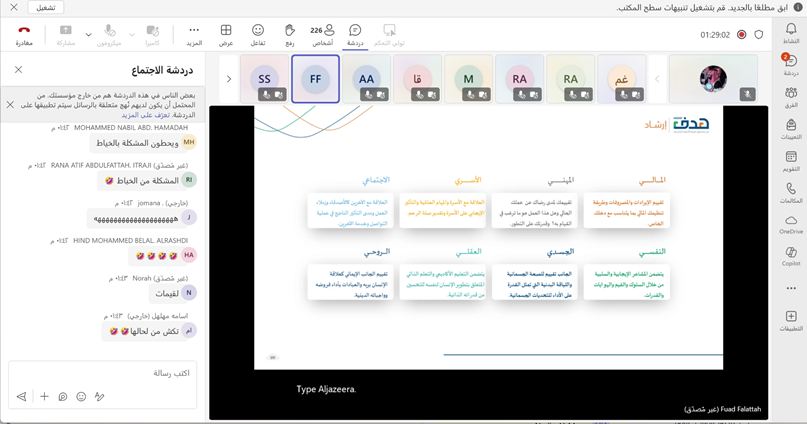807x424 pixels.
Task: Open Calendar in the Teams sidebar
Action: (x=791, y=161)
